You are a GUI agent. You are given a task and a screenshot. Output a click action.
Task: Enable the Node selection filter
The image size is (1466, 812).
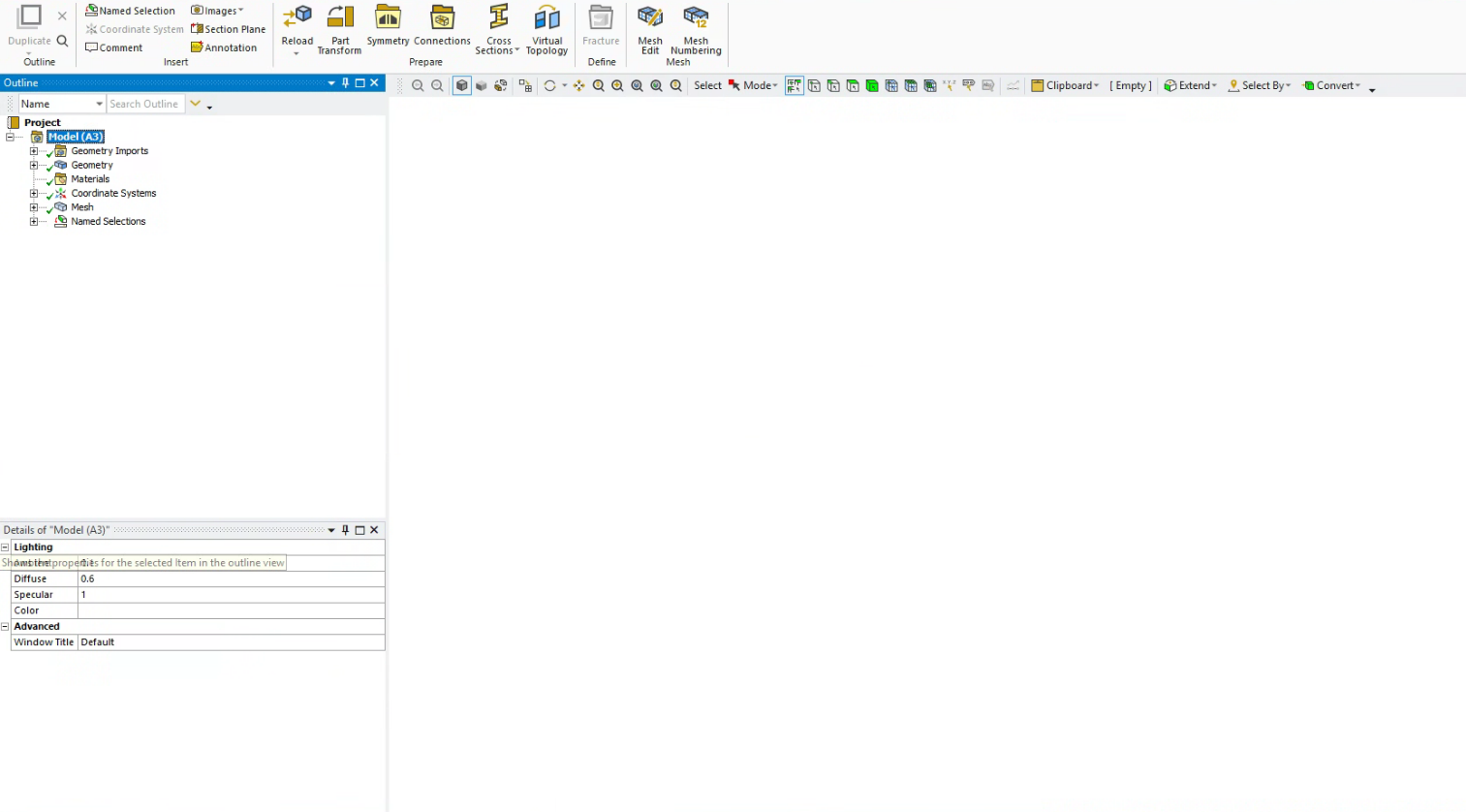click(x=891, y=85)
